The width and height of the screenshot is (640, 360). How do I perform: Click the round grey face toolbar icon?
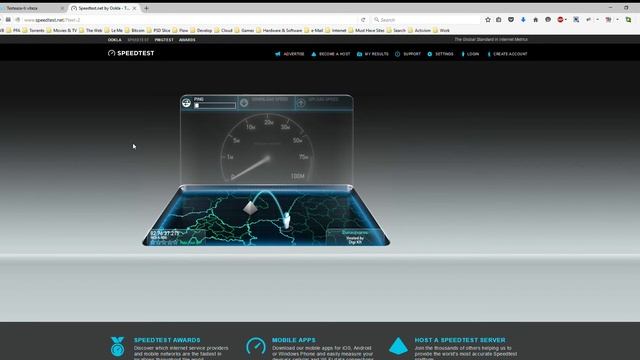tap(548, 20)
